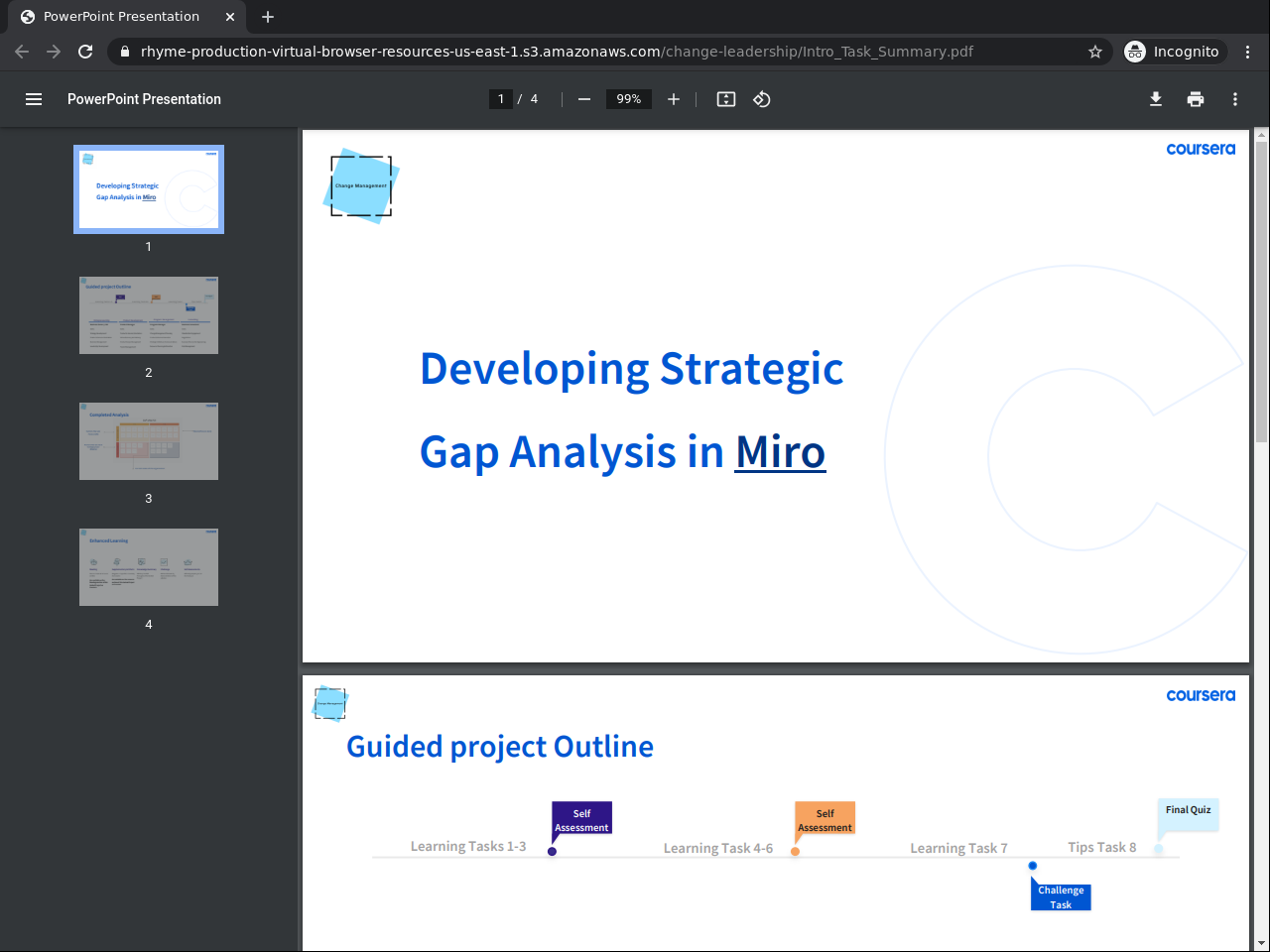Print the PDF document
This screenshot has height=952, width=1270.
(1196, 99)
